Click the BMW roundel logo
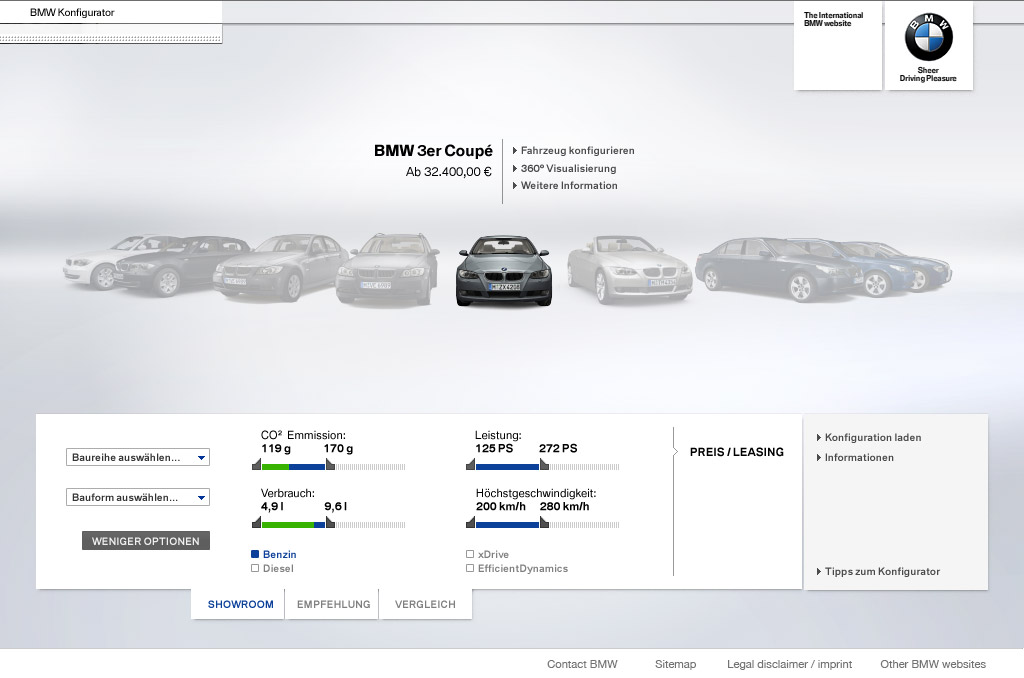 pyautogui.click(x=928, y=37)
